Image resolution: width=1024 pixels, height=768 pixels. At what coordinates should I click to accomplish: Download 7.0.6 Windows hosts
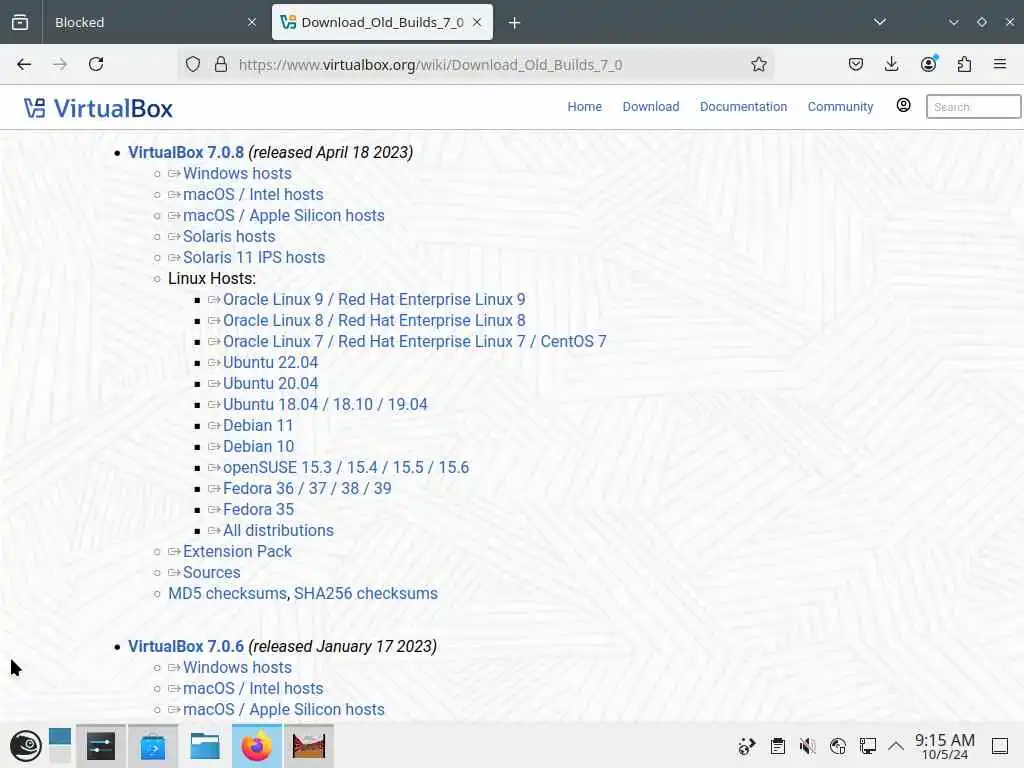[x=237, y=667]
